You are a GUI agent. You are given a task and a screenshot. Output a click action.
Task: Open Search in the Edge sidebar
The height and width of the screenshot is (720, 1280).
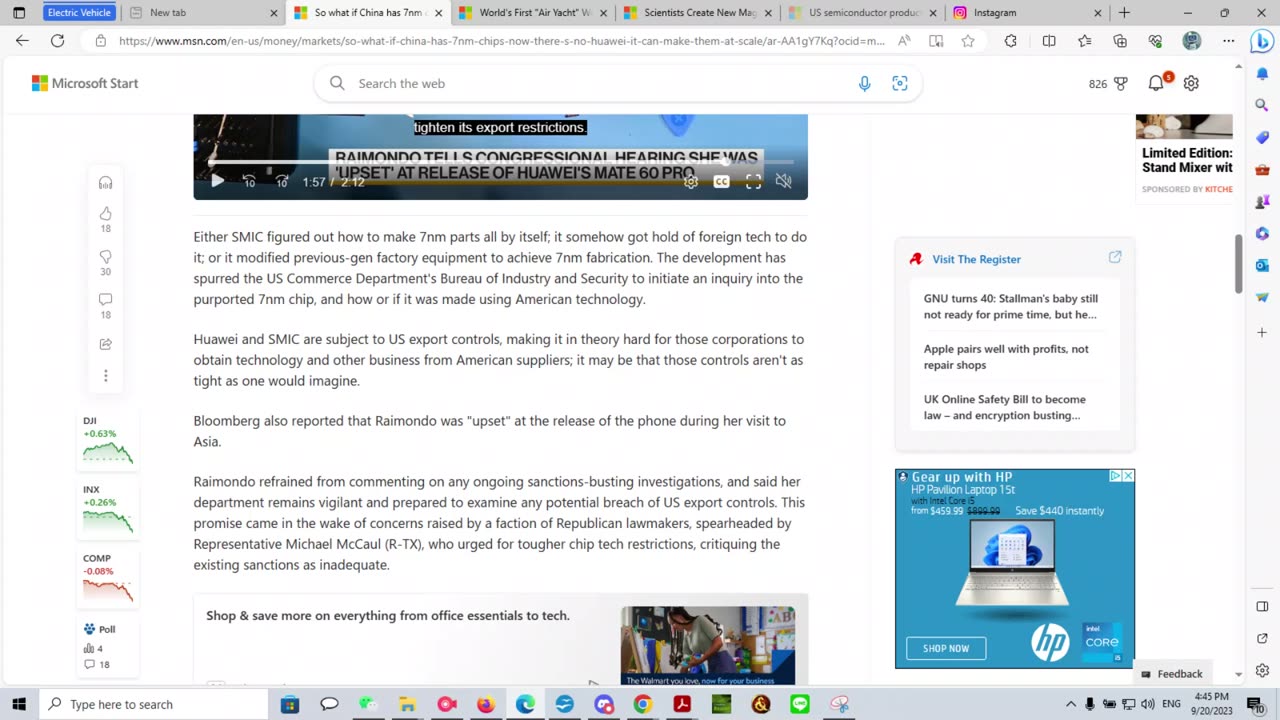(x=1262, y=103)
